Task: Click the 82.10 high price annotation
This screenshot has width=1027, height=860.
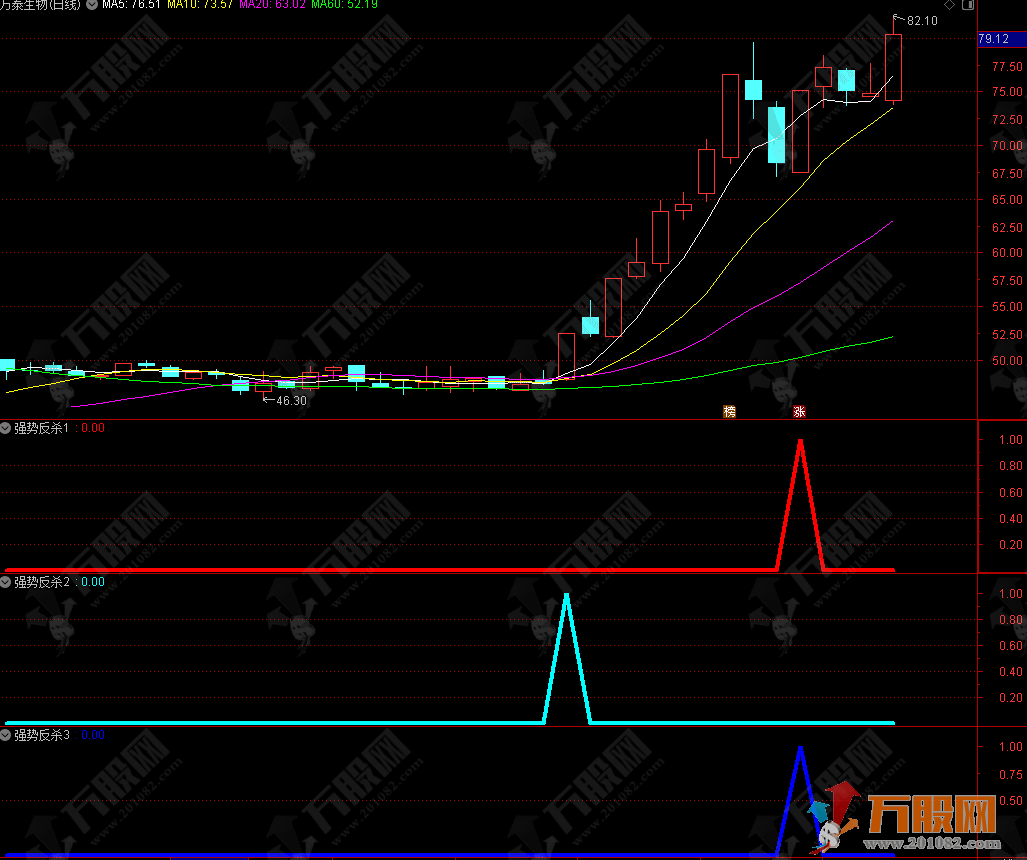Action: [922, 21]
